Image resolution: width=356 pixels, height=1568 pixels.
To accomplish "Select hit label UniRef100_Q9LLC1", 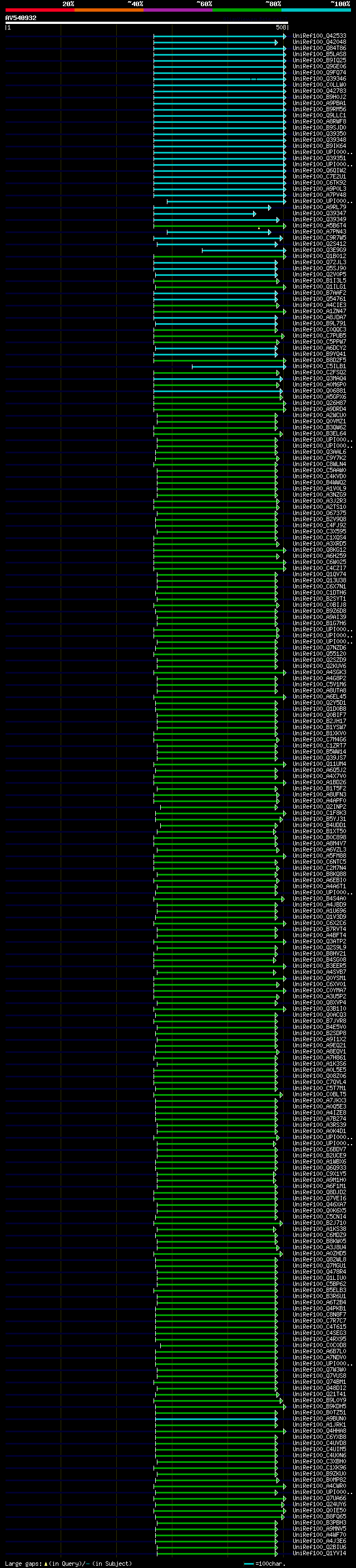I will [x=319, y=115].
